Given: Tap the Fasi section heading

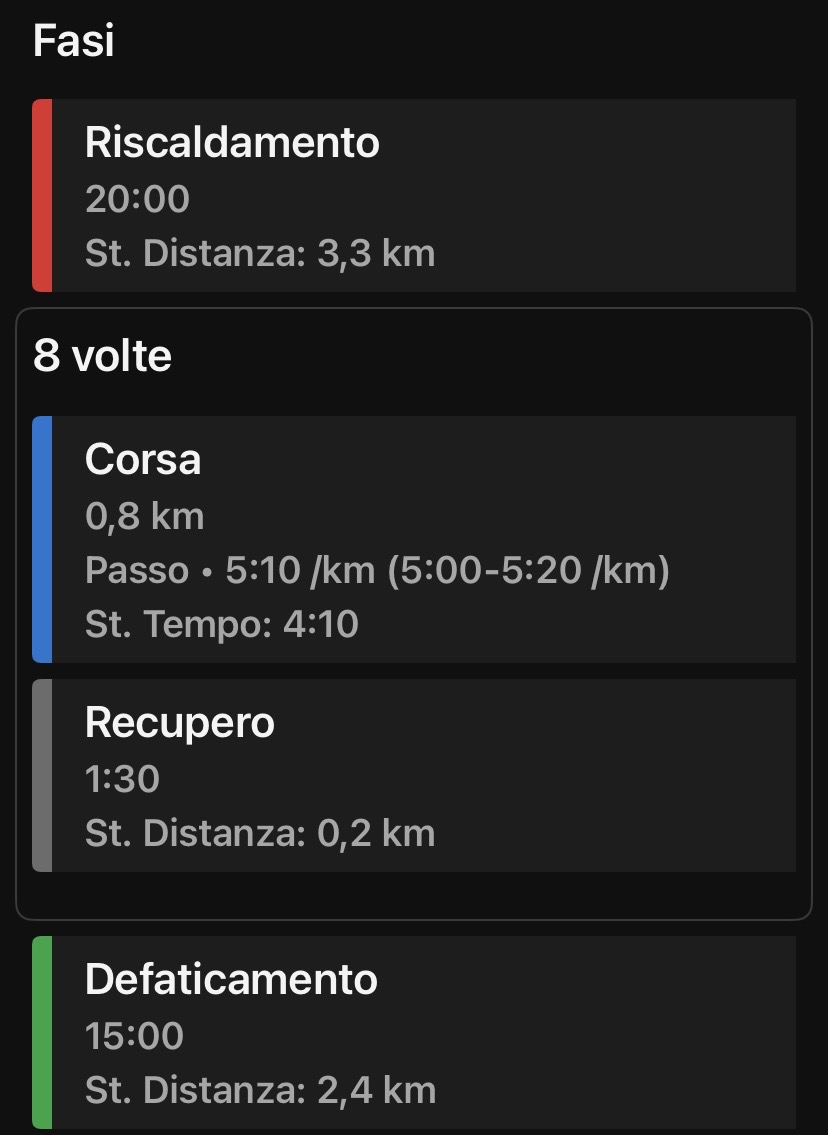Looking at the screenshot, I should [x=73, y=41].
